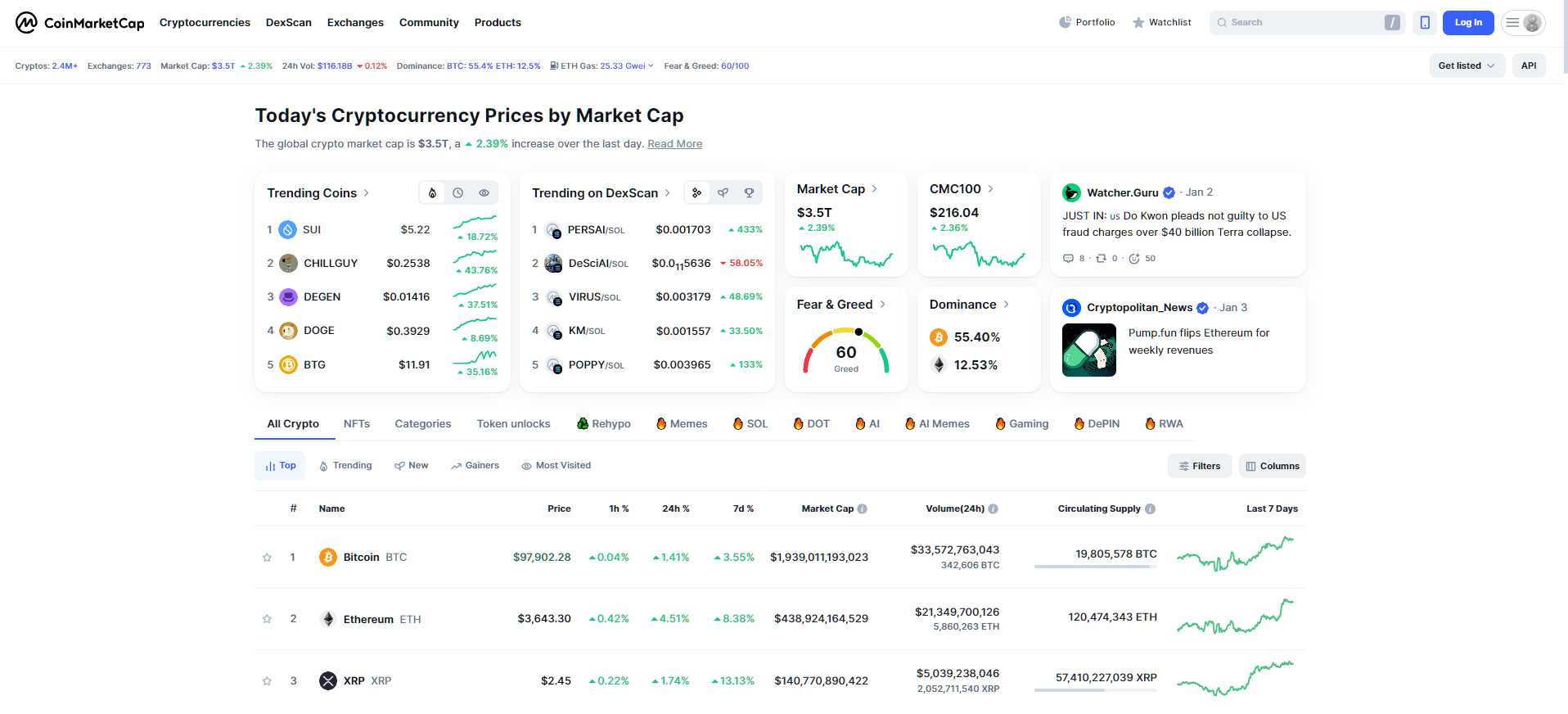Open Pump.fun article thumbnail

(x=1089, y=350)
